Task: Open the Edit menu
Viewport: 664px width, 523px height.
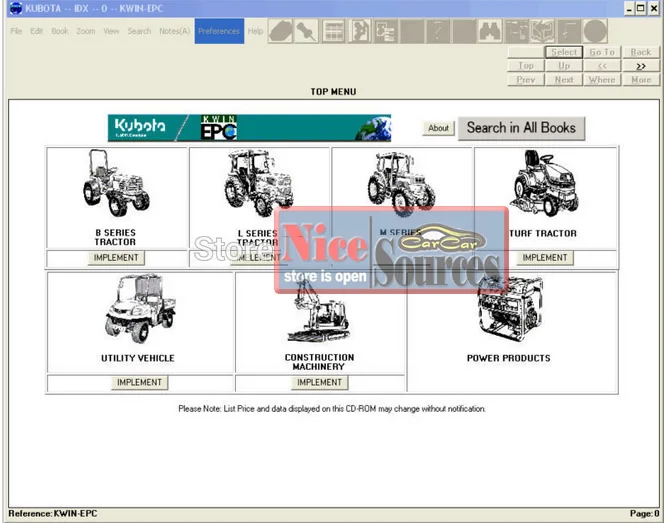Action: pyautogui.click(x=36, y=31)
